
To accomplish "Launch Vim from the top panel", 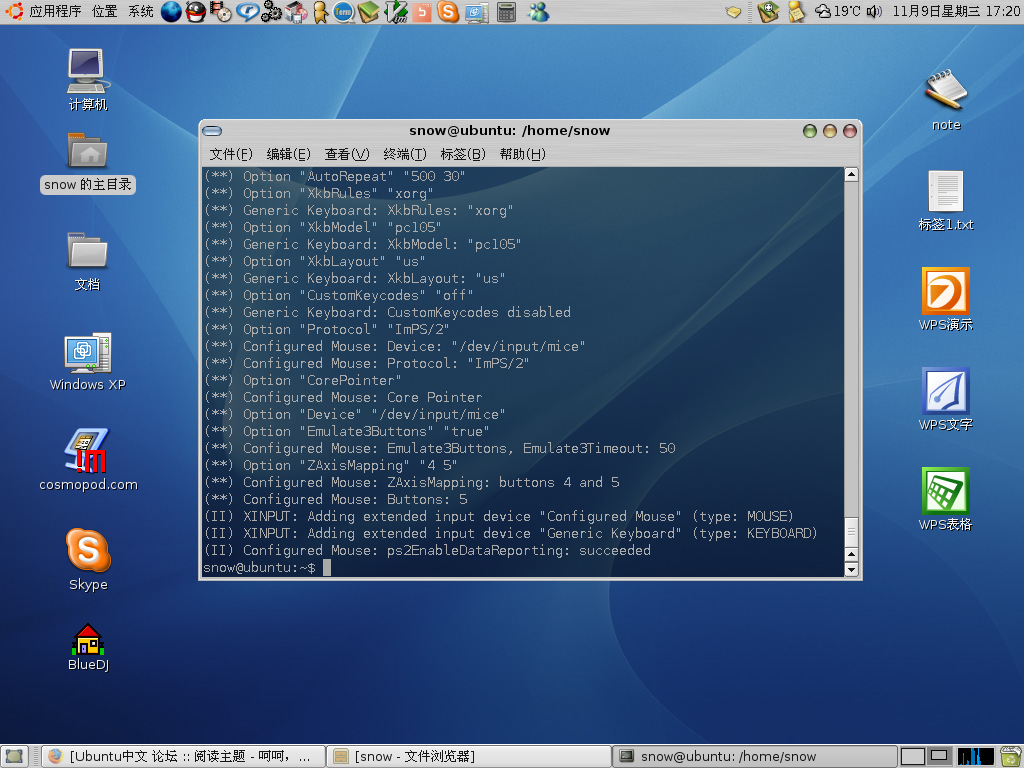I will click(396, 11).
